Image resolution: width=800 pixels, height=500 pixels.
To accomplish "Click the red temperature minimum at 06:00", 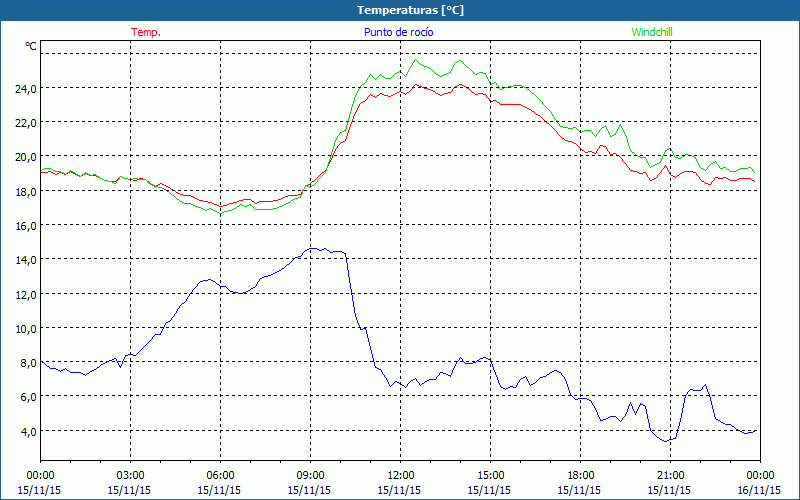I will (220, 206).
